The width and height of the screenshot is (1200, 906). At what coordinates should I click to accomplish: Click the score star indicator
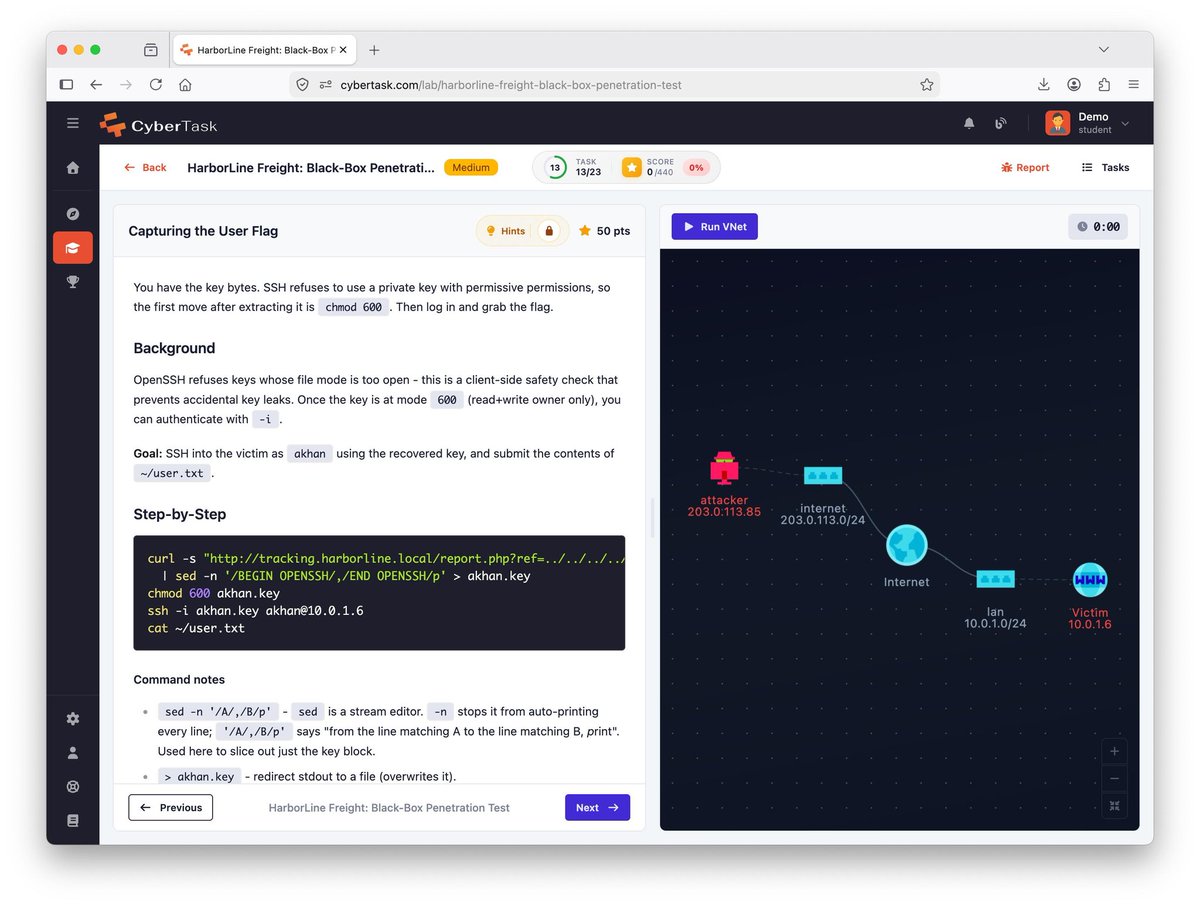[632, 168]
